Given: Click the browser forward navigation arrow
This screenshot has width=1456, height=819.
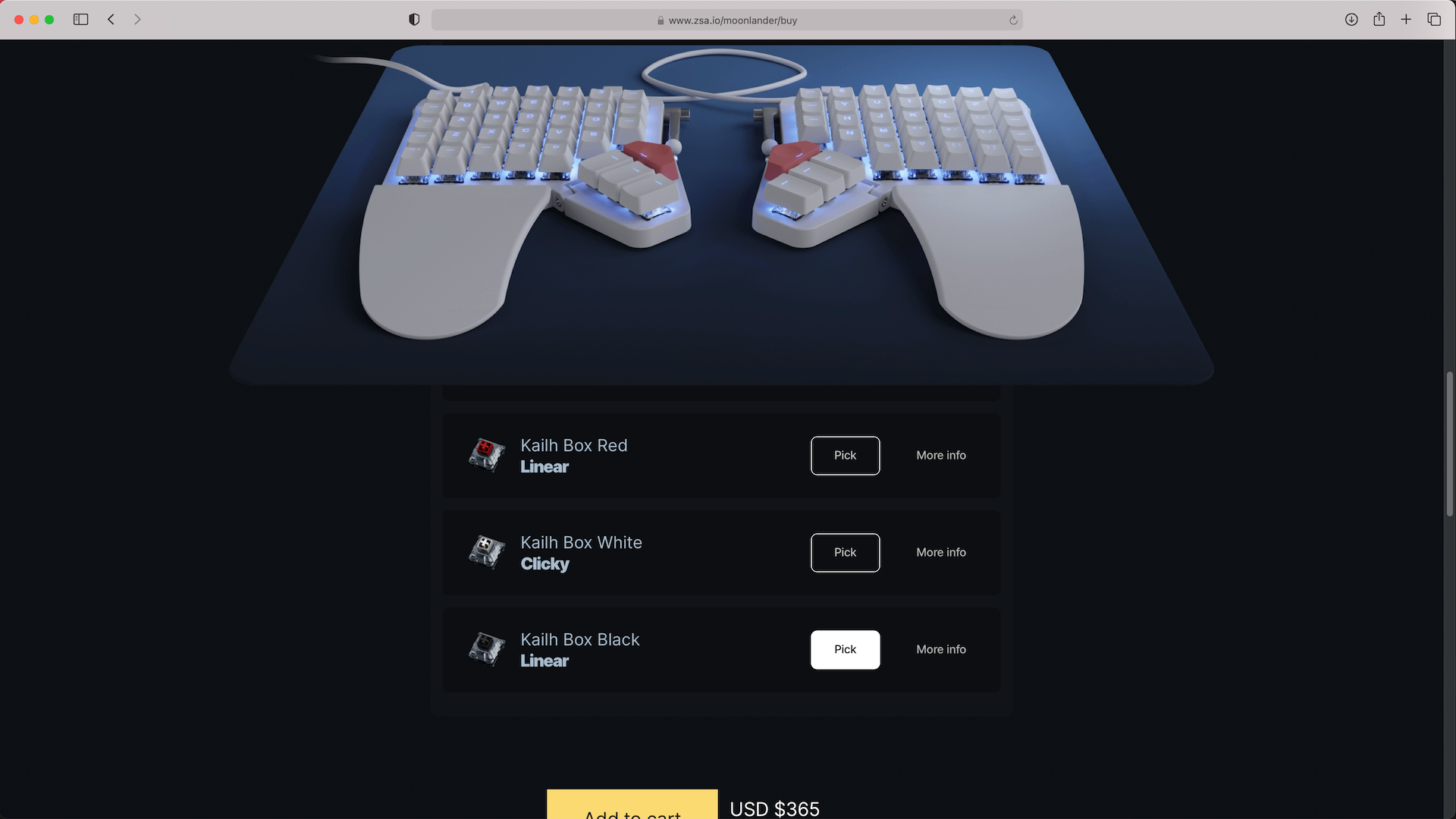Looking at the screenshot, I should [x=137, y=19].
